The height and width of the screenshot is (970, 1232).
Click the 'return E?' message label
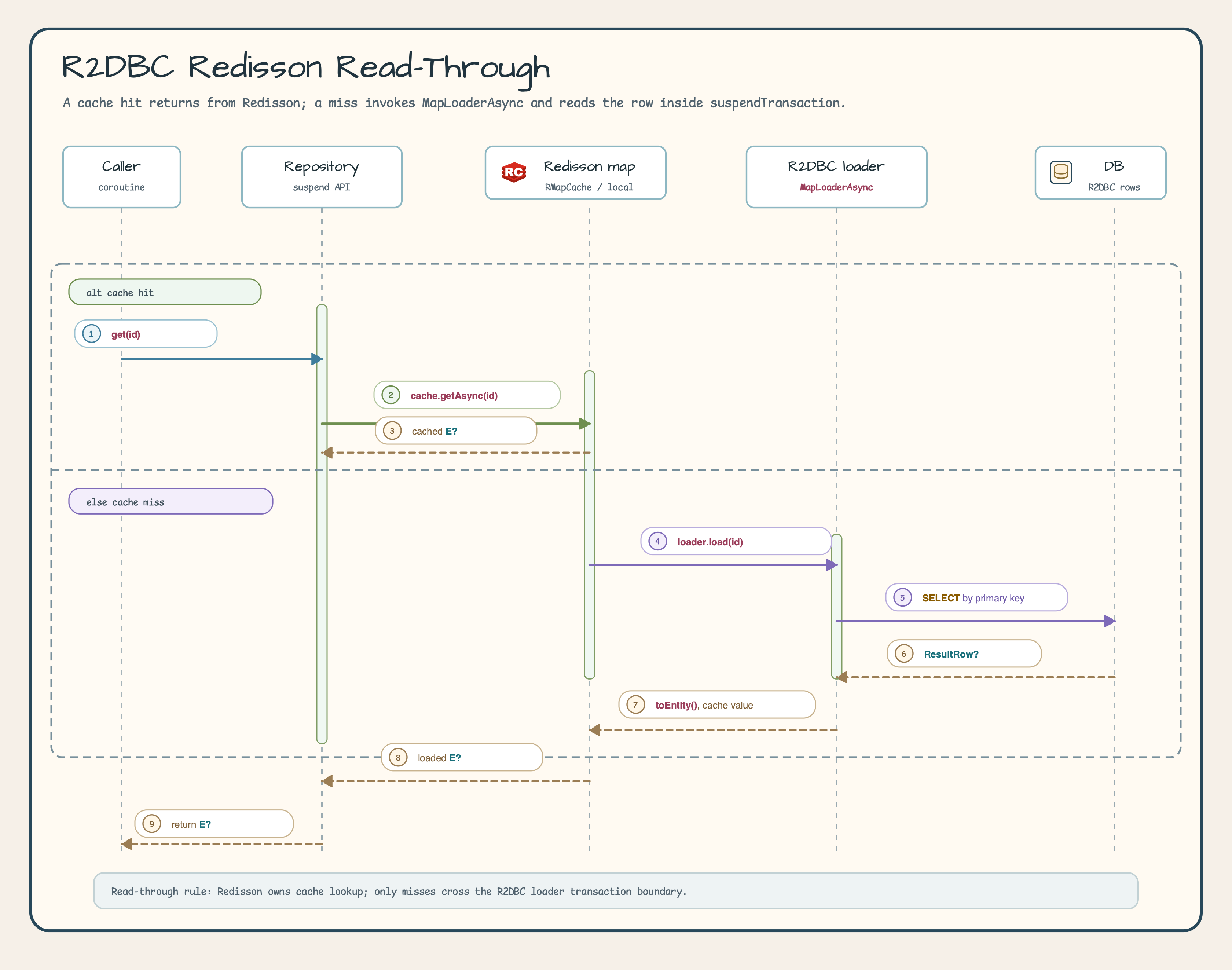pyautogui.click(x=214, y=824)
